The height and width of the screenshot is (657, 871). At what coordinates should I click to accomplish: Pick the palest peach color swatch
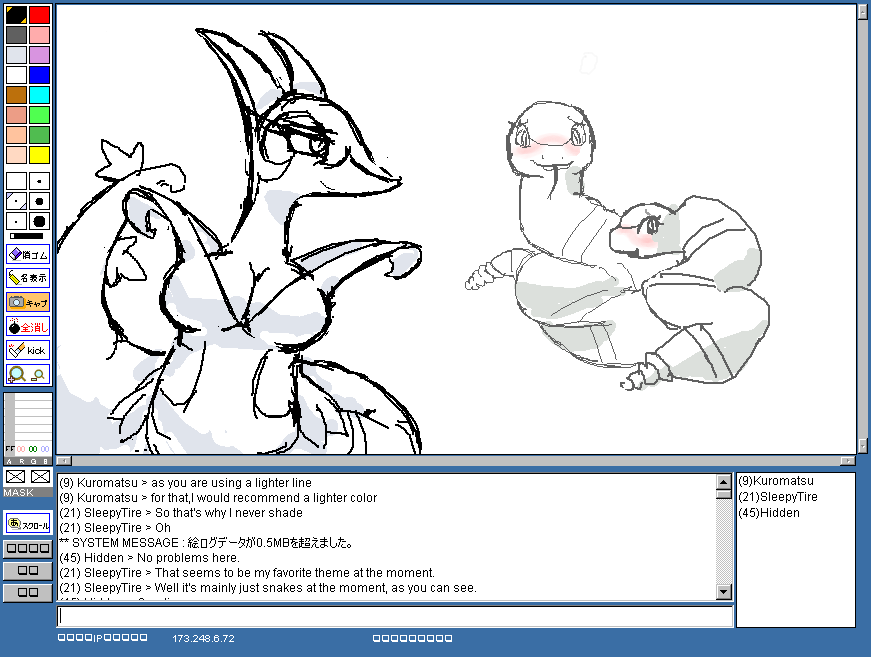(x=16, y=155)
